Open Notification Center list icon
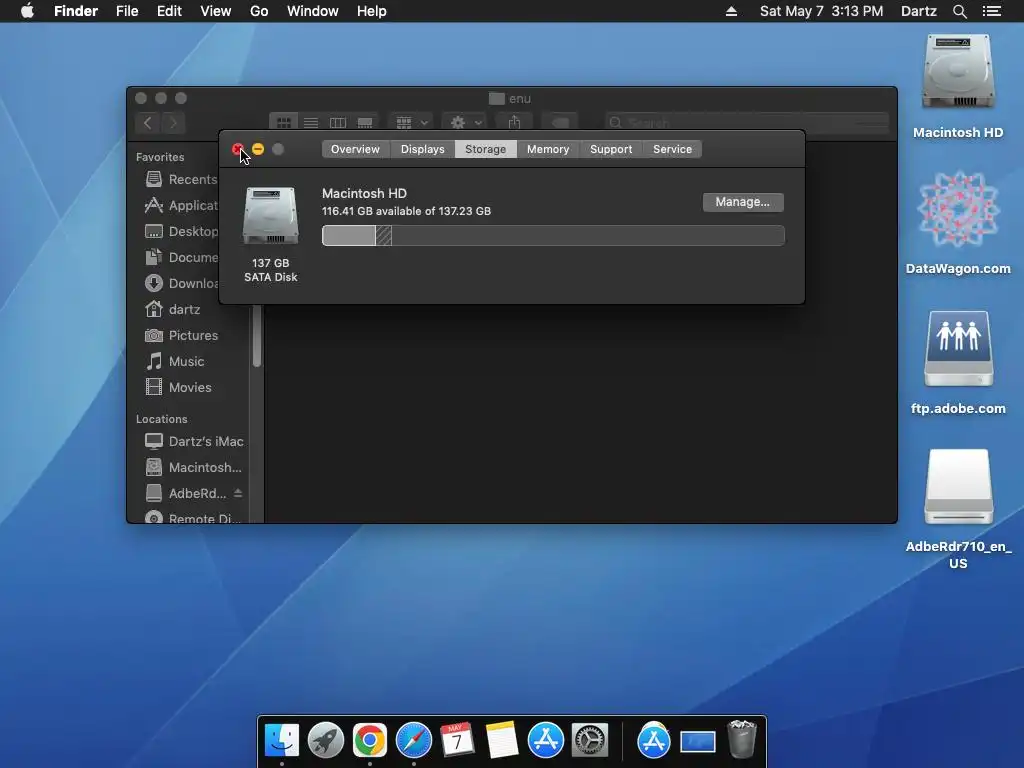 (991, 11)
